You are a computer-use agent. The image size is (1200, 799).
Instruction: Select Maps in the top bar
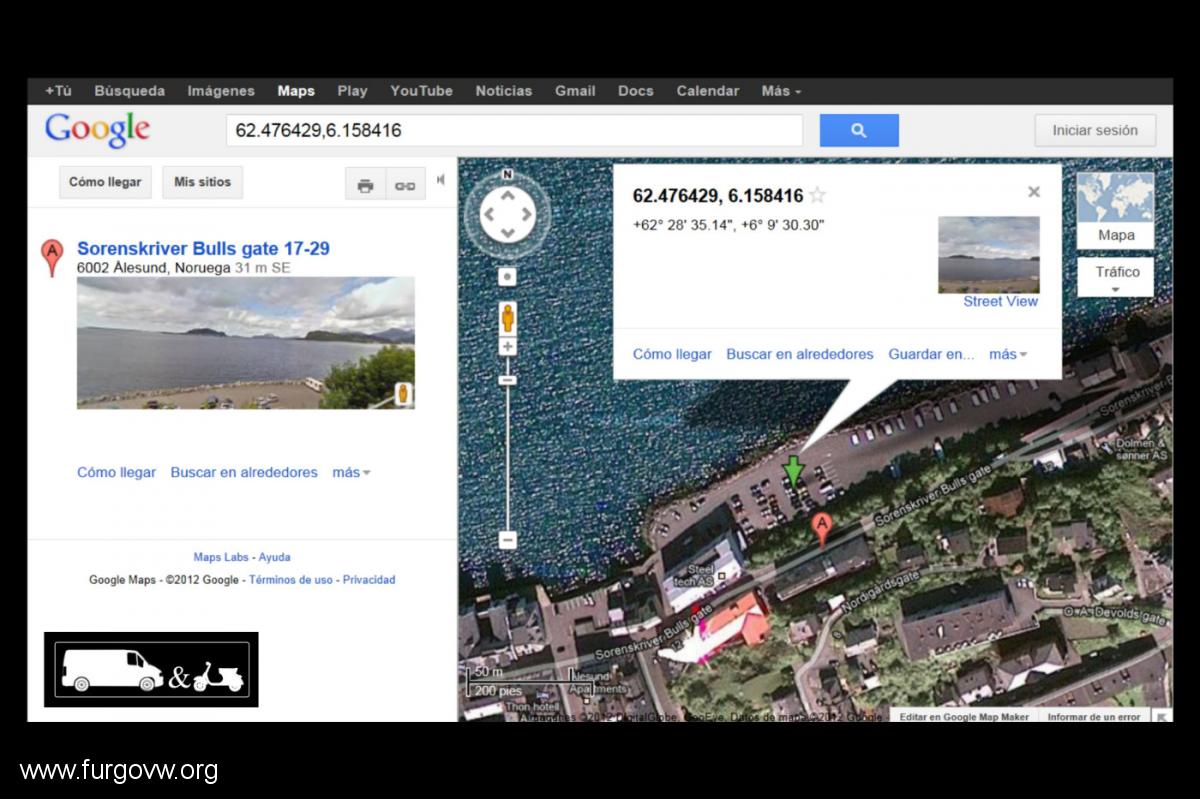(x=296, y=91)
